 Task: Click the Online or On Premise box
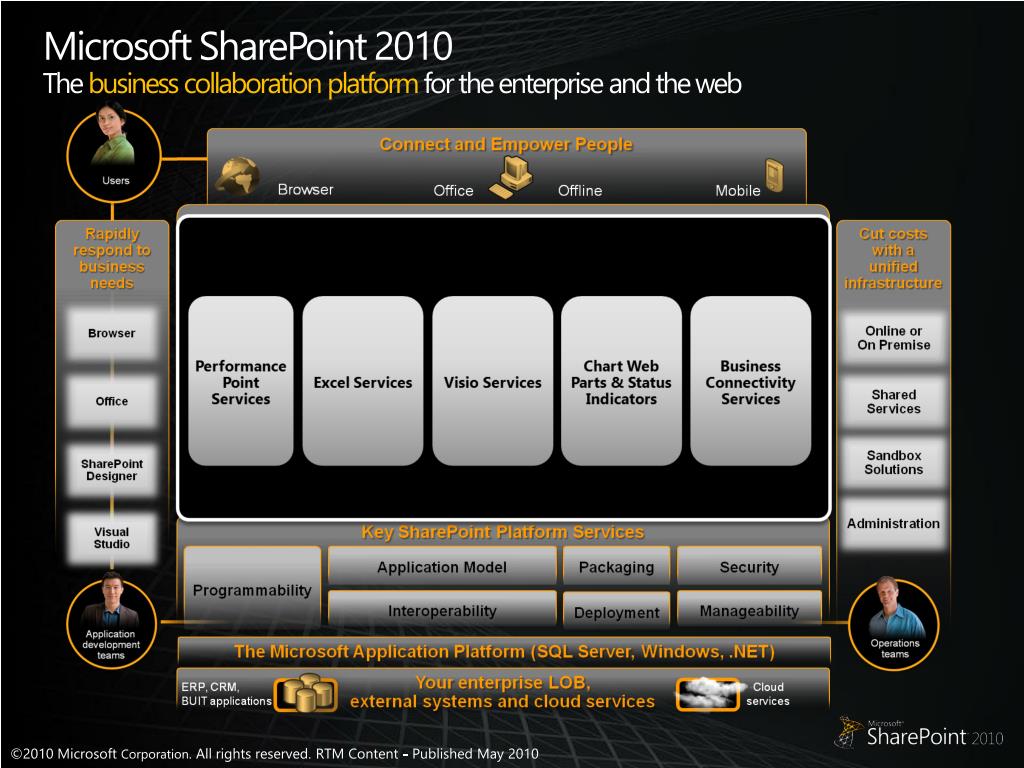click(893, 338)
